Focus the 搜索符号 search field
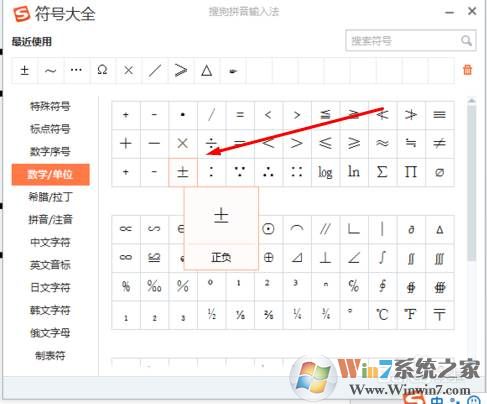The width and height of the screenshot is (487, 404). 411,41
